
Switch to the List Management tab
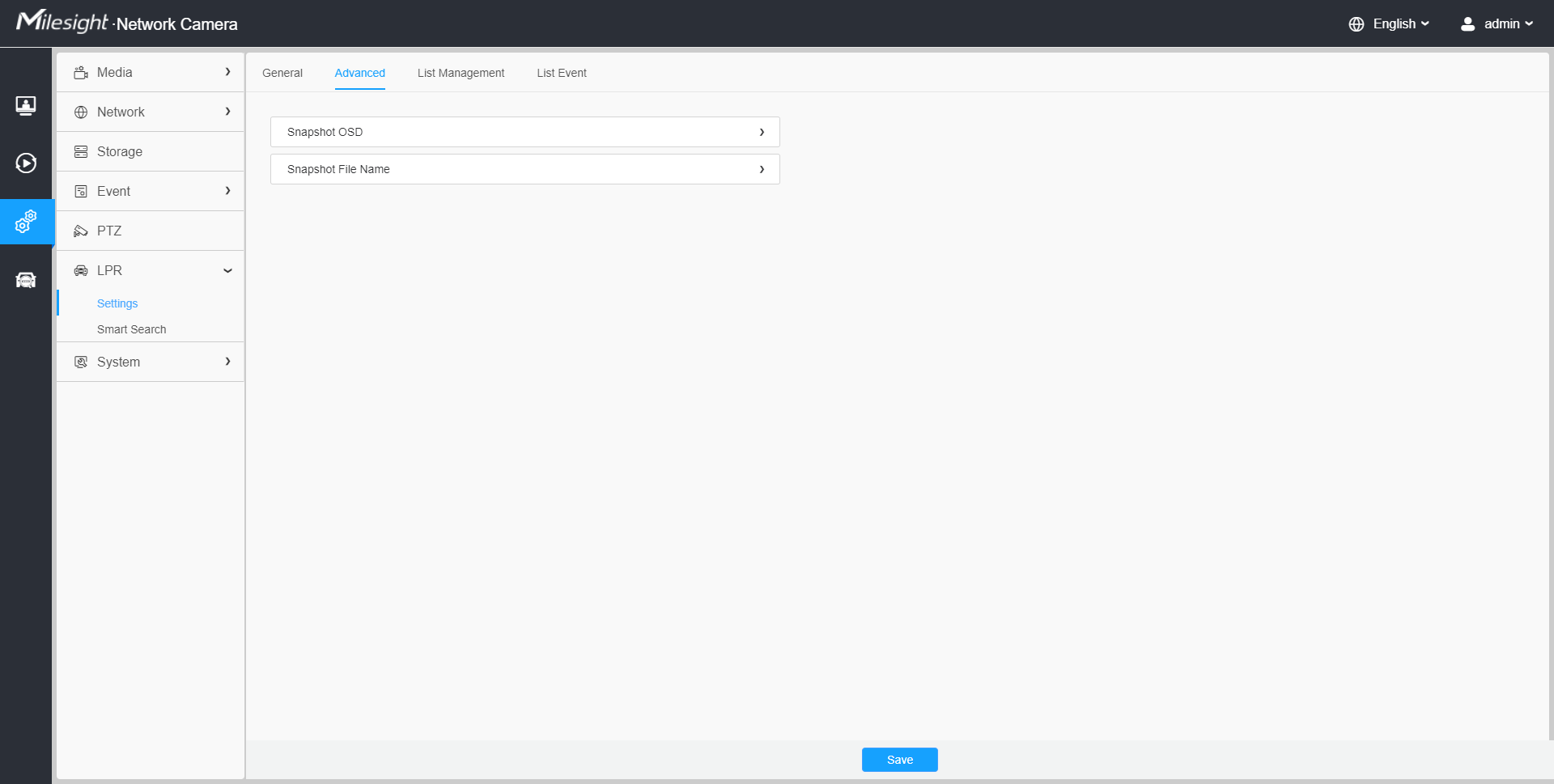pos(461,73)
